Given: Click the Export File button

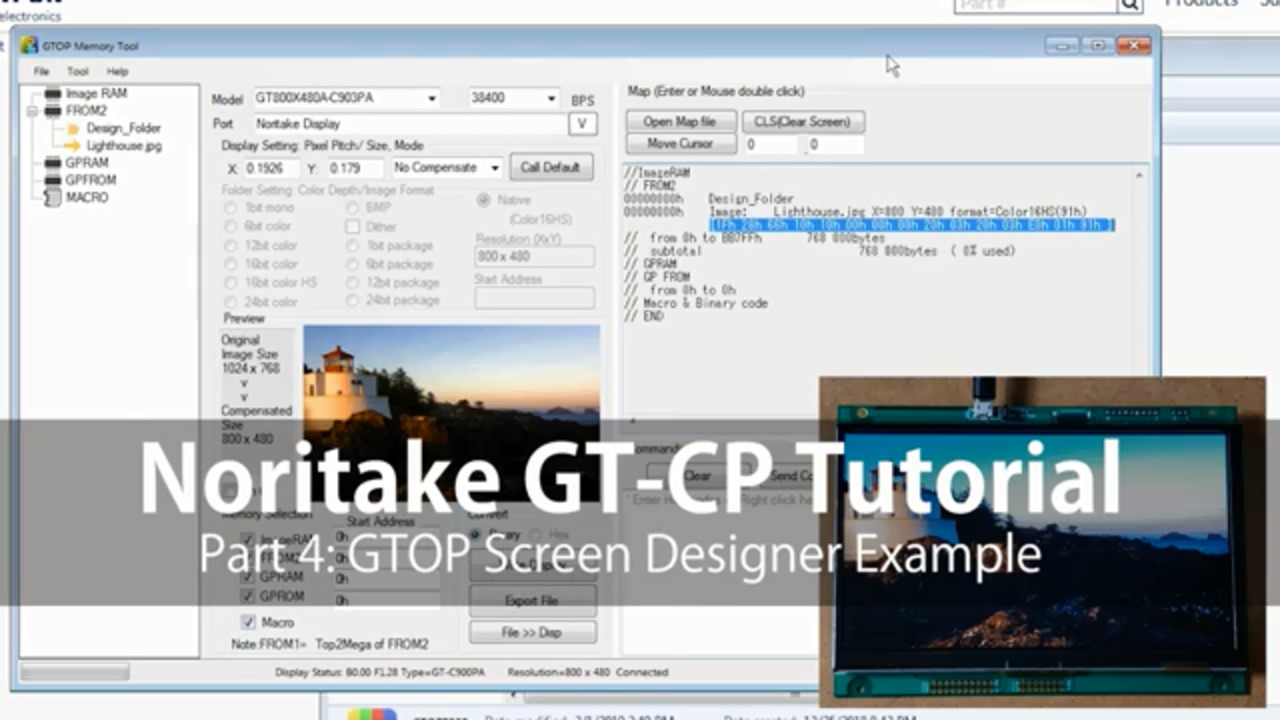Looking at the screenshot, I should coord(532,601).
